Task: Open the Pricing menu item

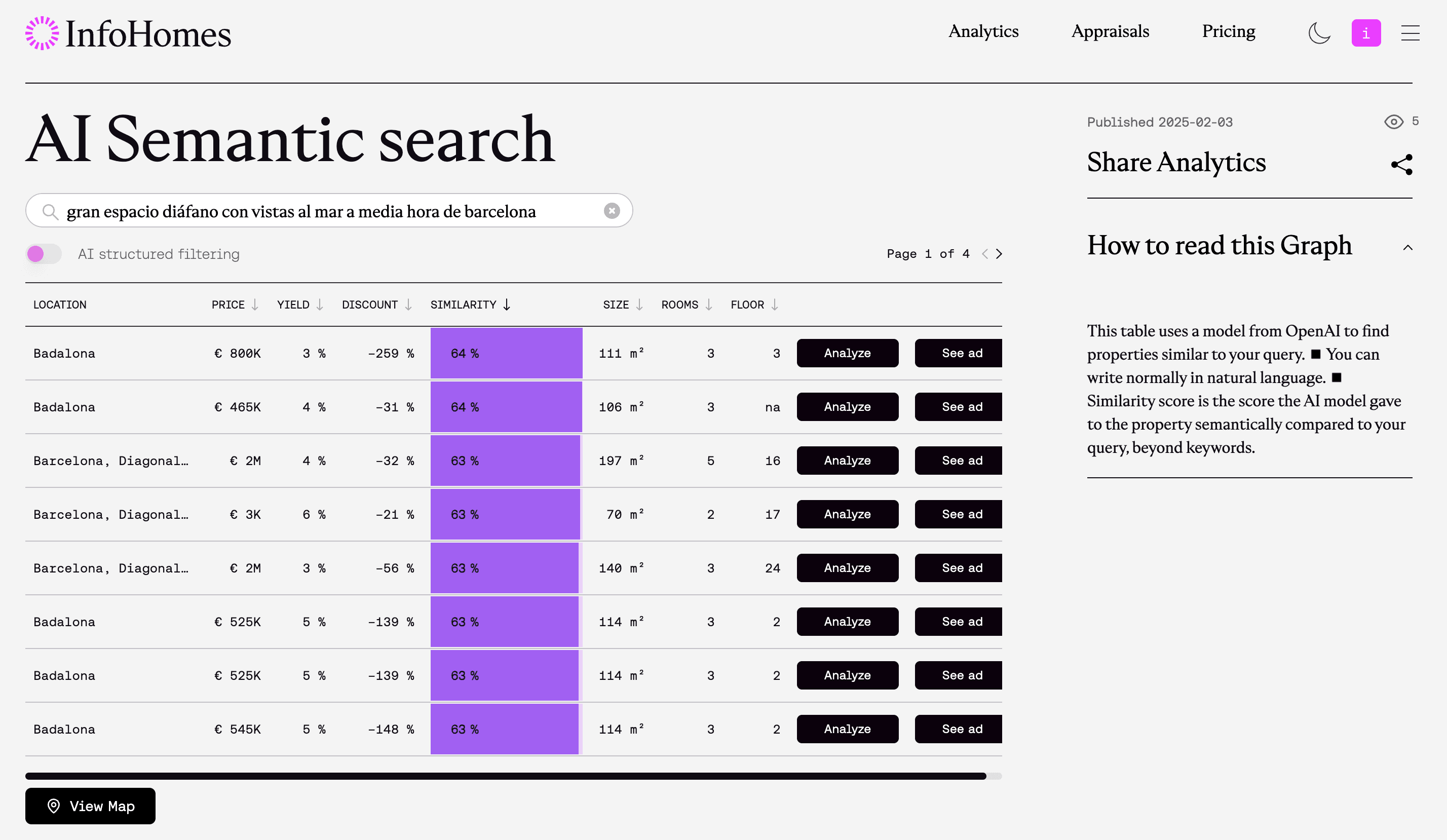Action: pyautogui.click(x=1228, y=31)
